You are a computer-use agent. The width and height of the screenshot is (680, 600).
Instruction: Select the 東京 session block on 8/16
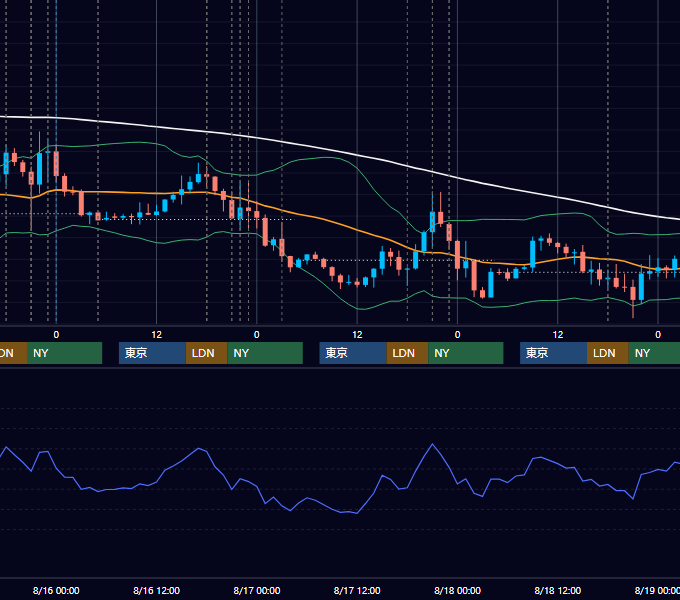pyautogui.click(x=152, y=353)
